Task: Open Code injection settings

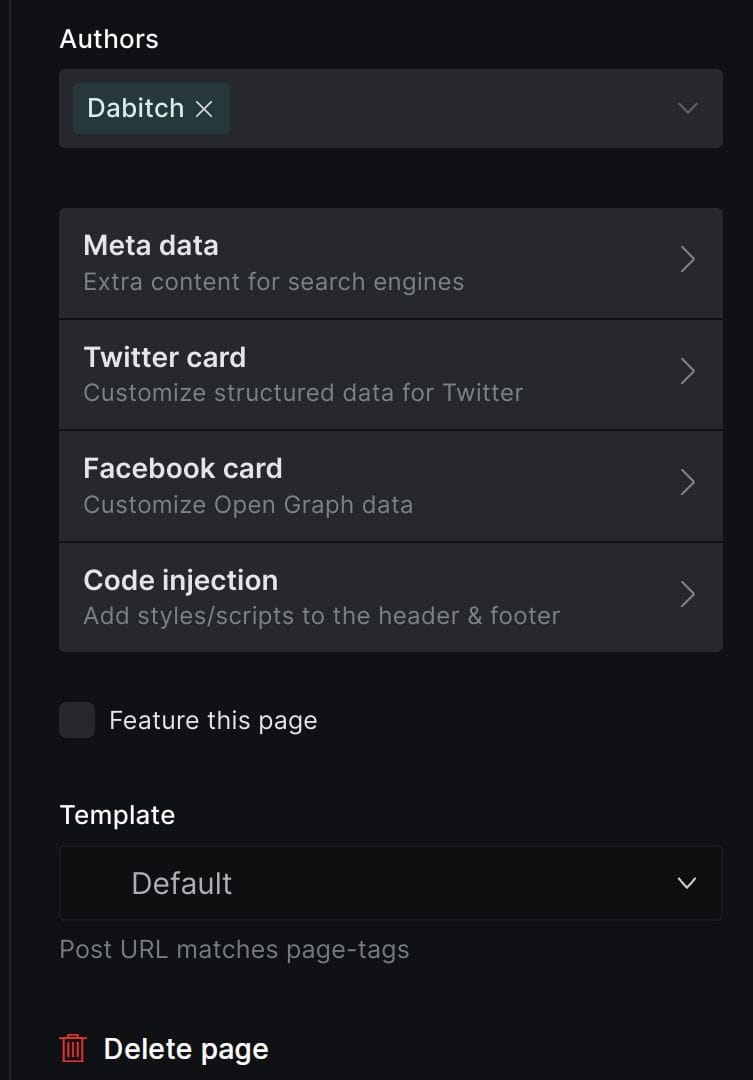Action: click(391, 597)
